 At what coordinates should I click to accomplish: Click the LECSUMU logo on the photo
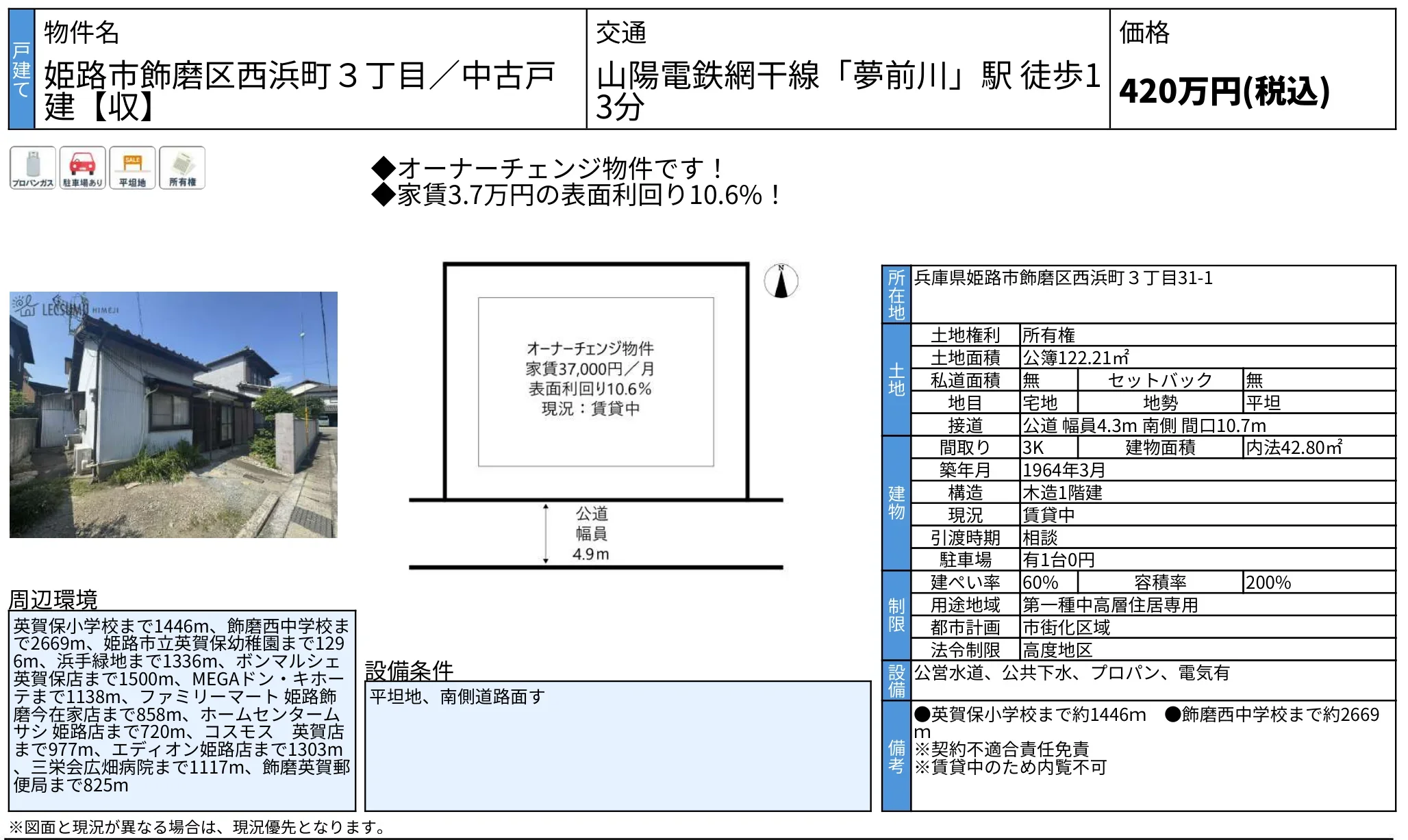coord(65,307)
